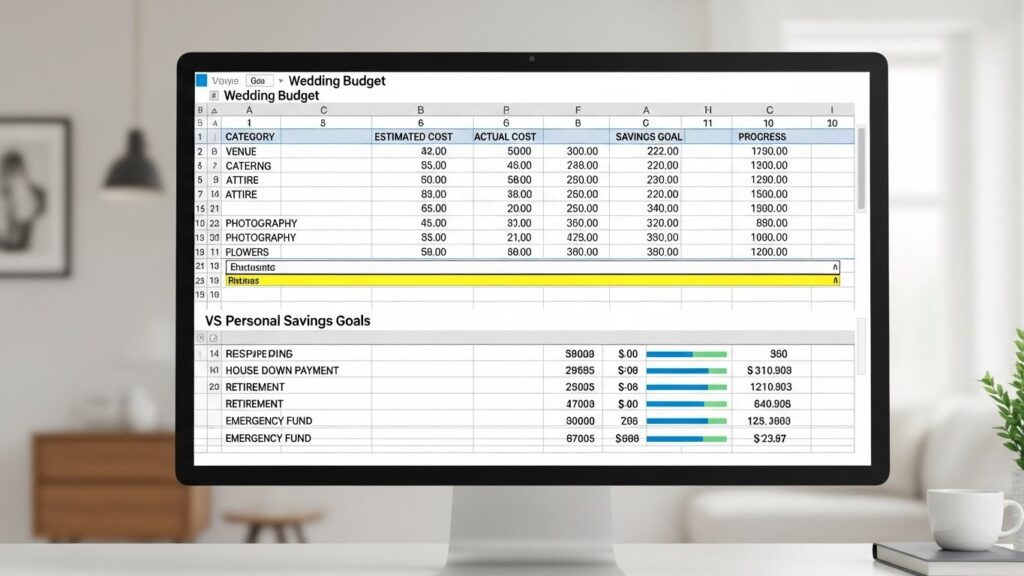Click the first small icon in Personal Savings table header
Screen dimensions: 1024x576
(200, 339)
